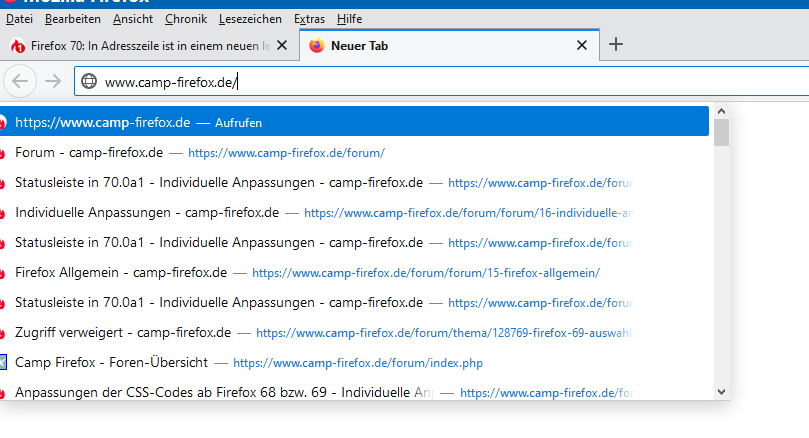Open the Lesezeichen menu
Screen dimensions: 809x438
pos(250,19)
